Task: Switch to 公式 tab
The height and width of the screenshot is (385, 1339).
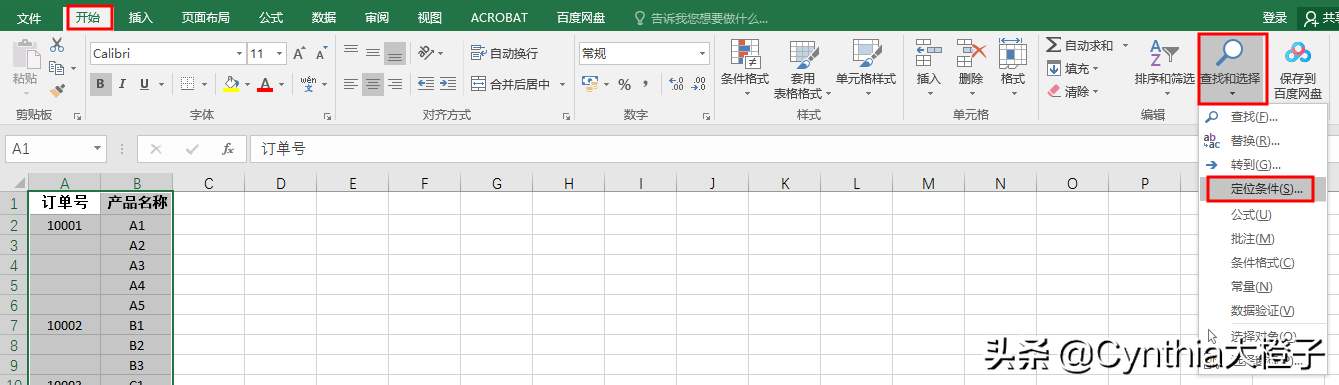Action: (271, 17)
